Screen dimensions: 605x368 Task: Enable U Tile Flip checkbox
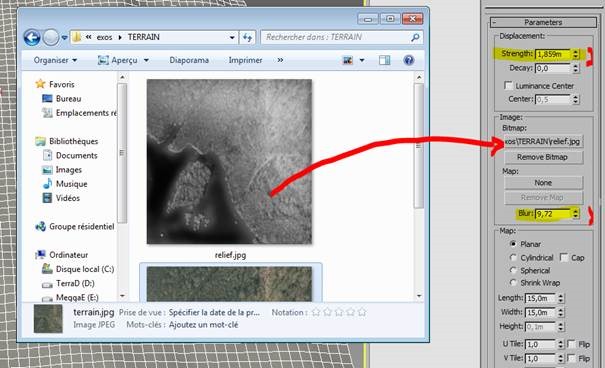click(x=571, y=344)
